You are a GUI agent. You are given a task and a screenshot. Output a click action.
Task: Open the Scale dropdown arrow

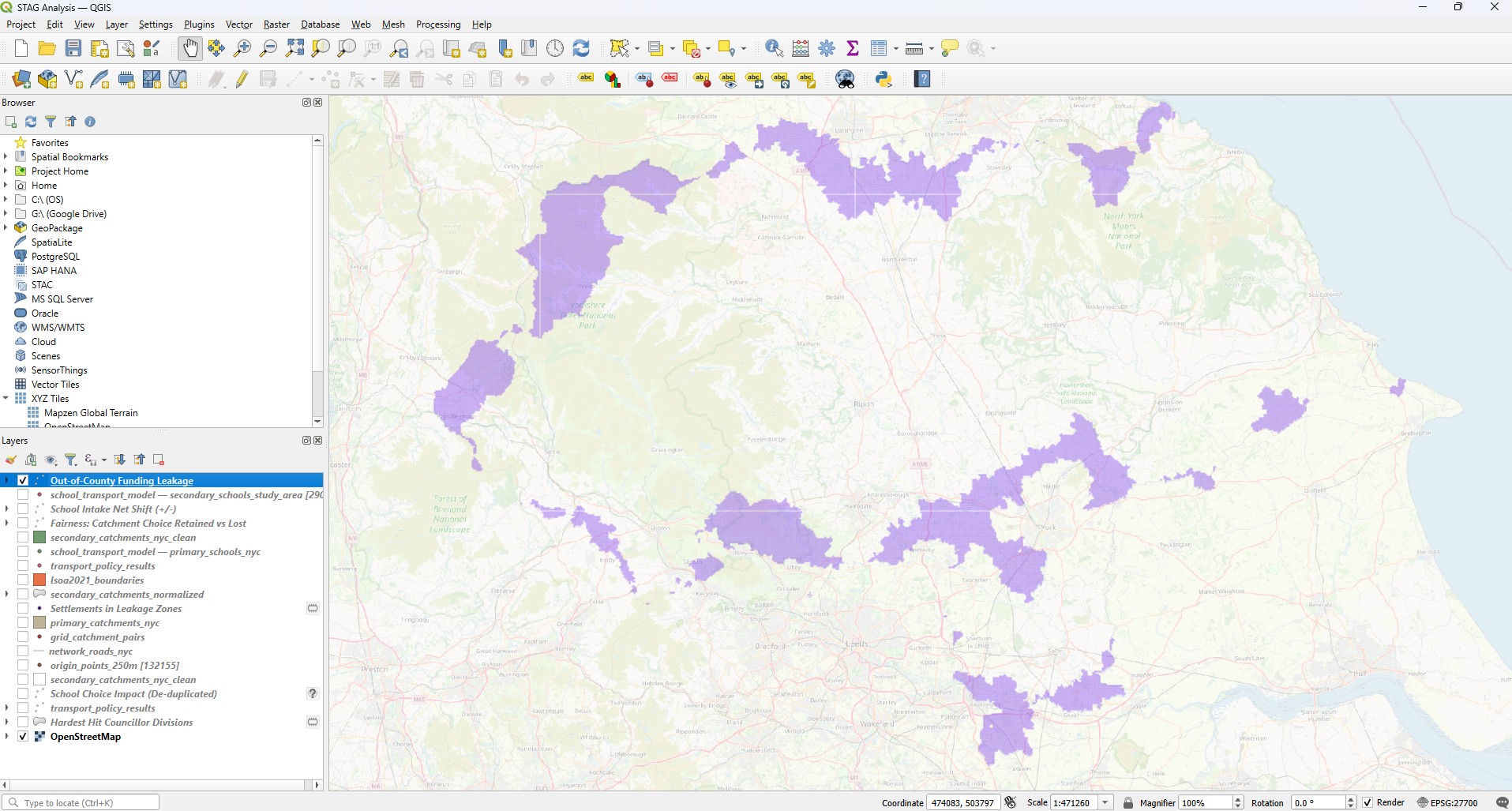tap(1105, 802)
